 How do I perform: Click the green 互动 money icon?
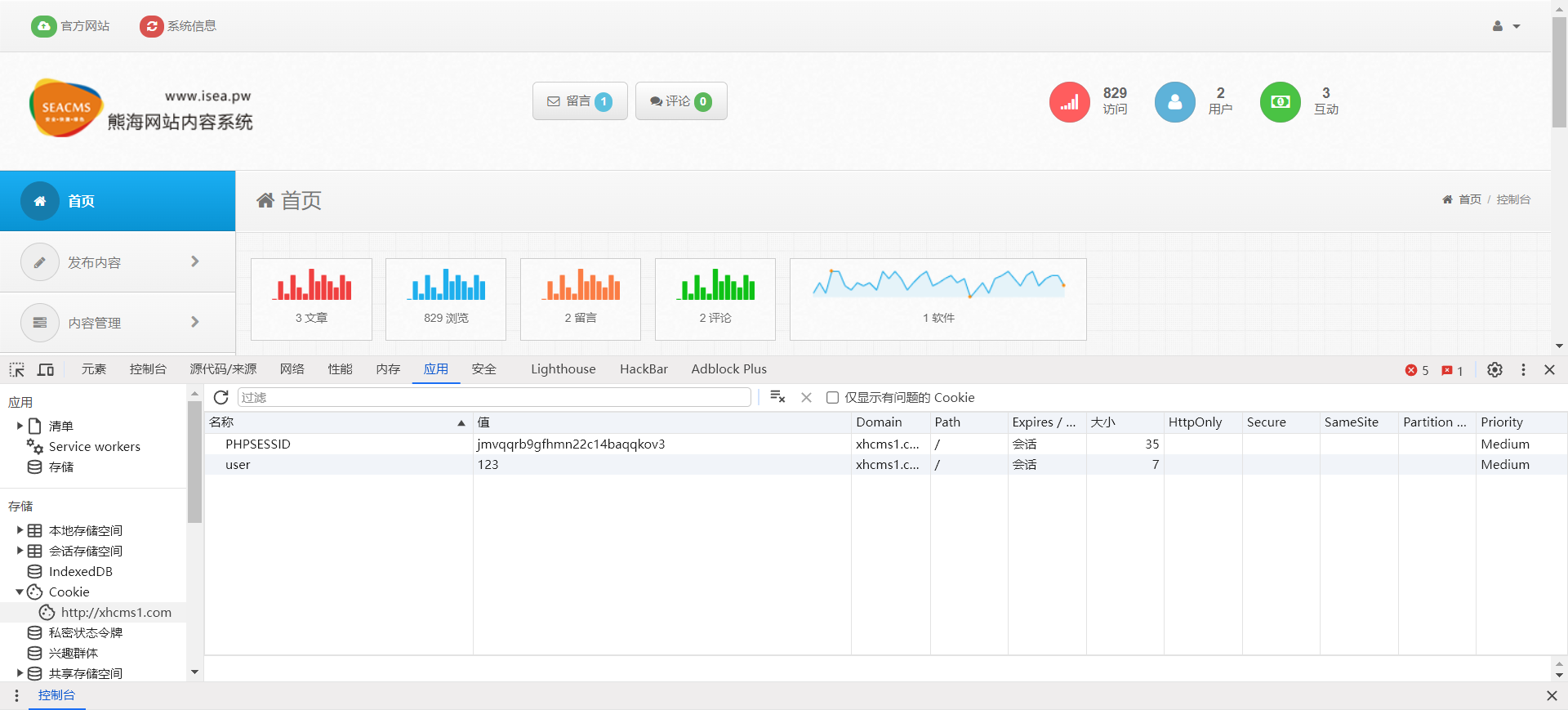1281,102
